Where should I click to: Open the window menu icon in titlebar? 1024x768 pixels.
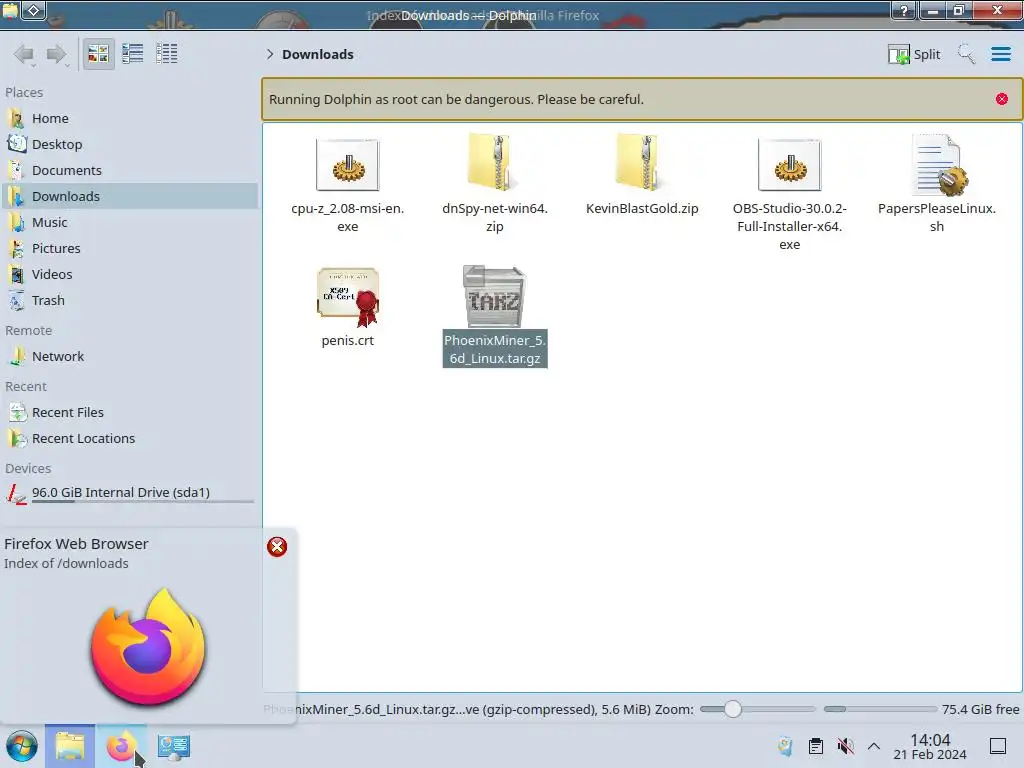10,10
